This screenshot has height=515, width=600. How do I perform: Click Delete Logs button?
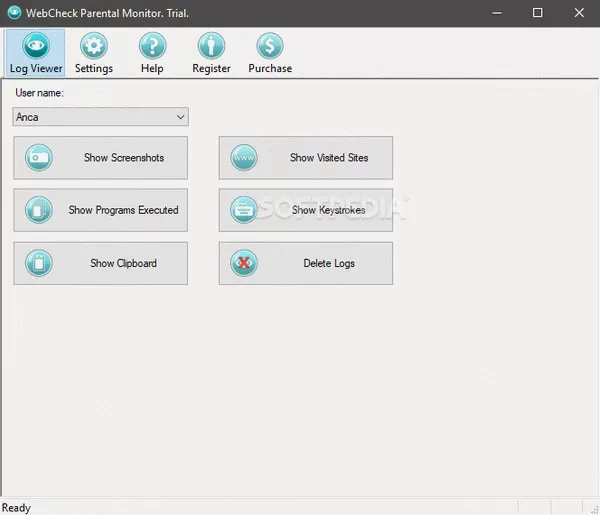coord(306,263)
